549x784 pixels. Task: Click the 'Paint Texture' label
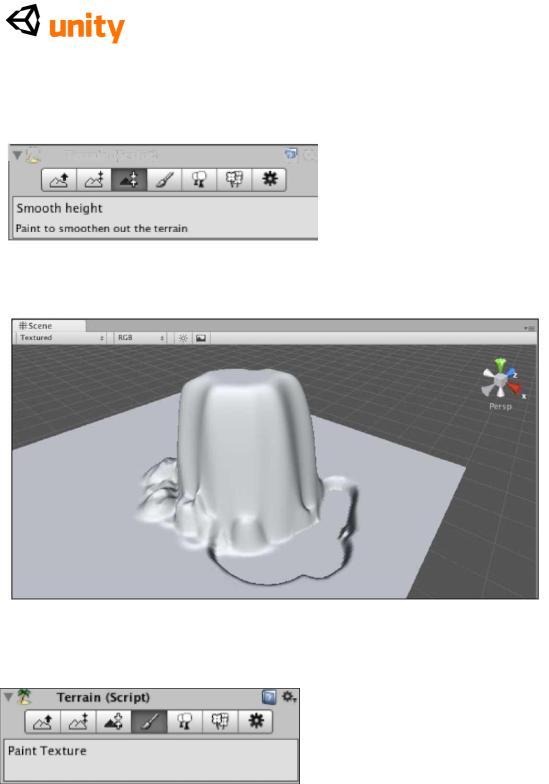click(x=47, y=751)
